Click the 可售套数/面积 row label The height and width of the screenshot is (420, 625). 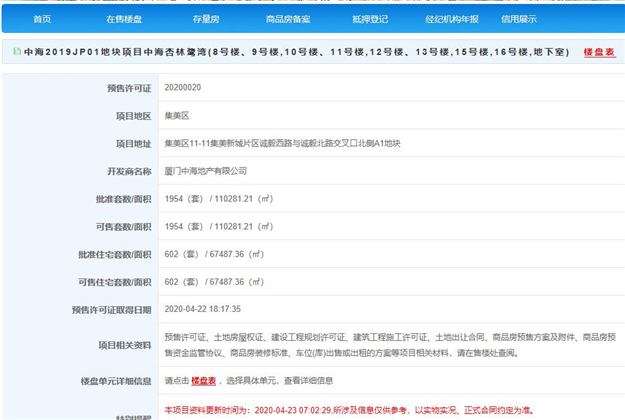tap(124, 227)
